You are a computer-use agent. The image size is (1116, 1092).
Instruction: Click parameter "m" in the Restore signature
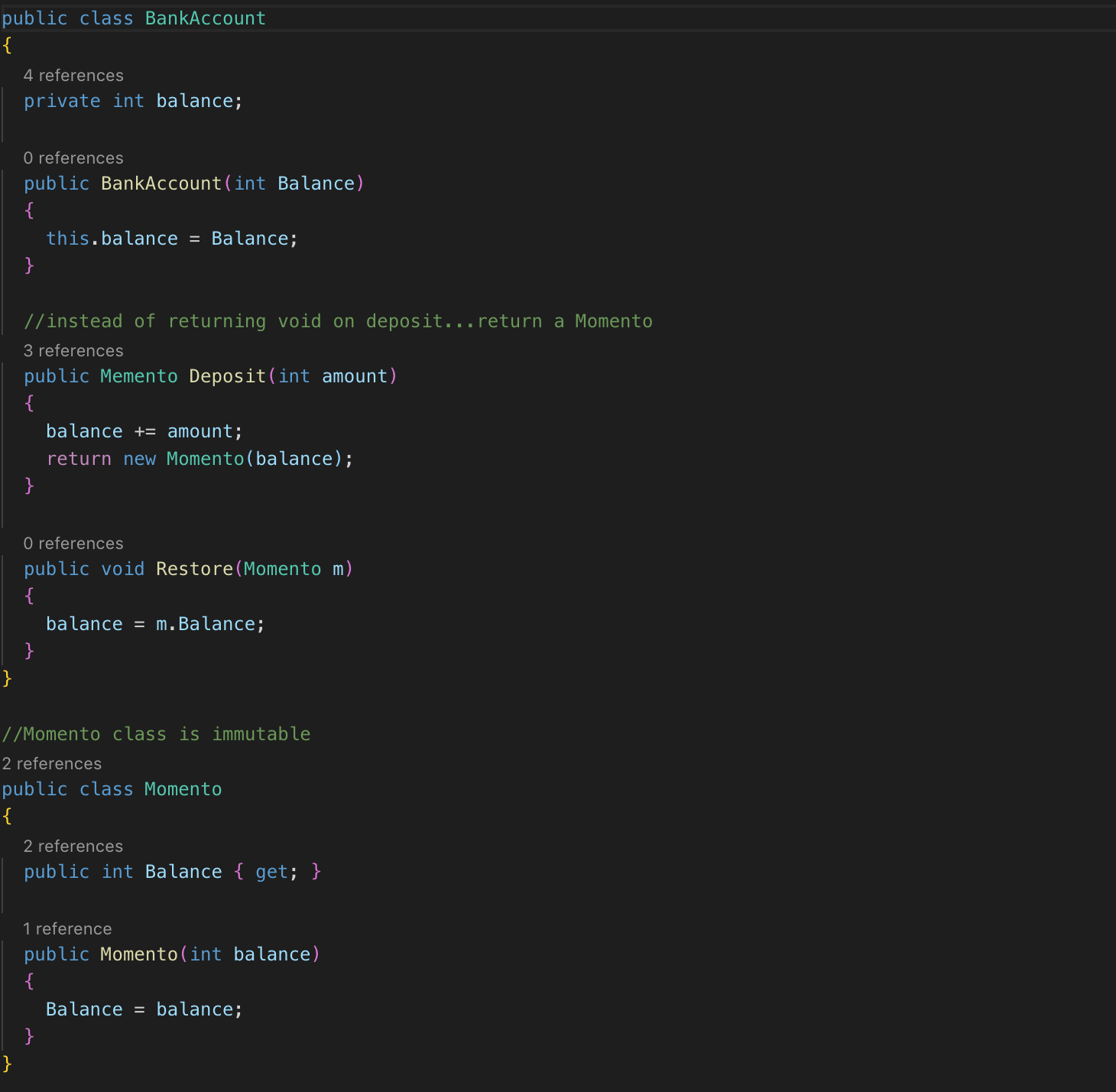(338, 569)
